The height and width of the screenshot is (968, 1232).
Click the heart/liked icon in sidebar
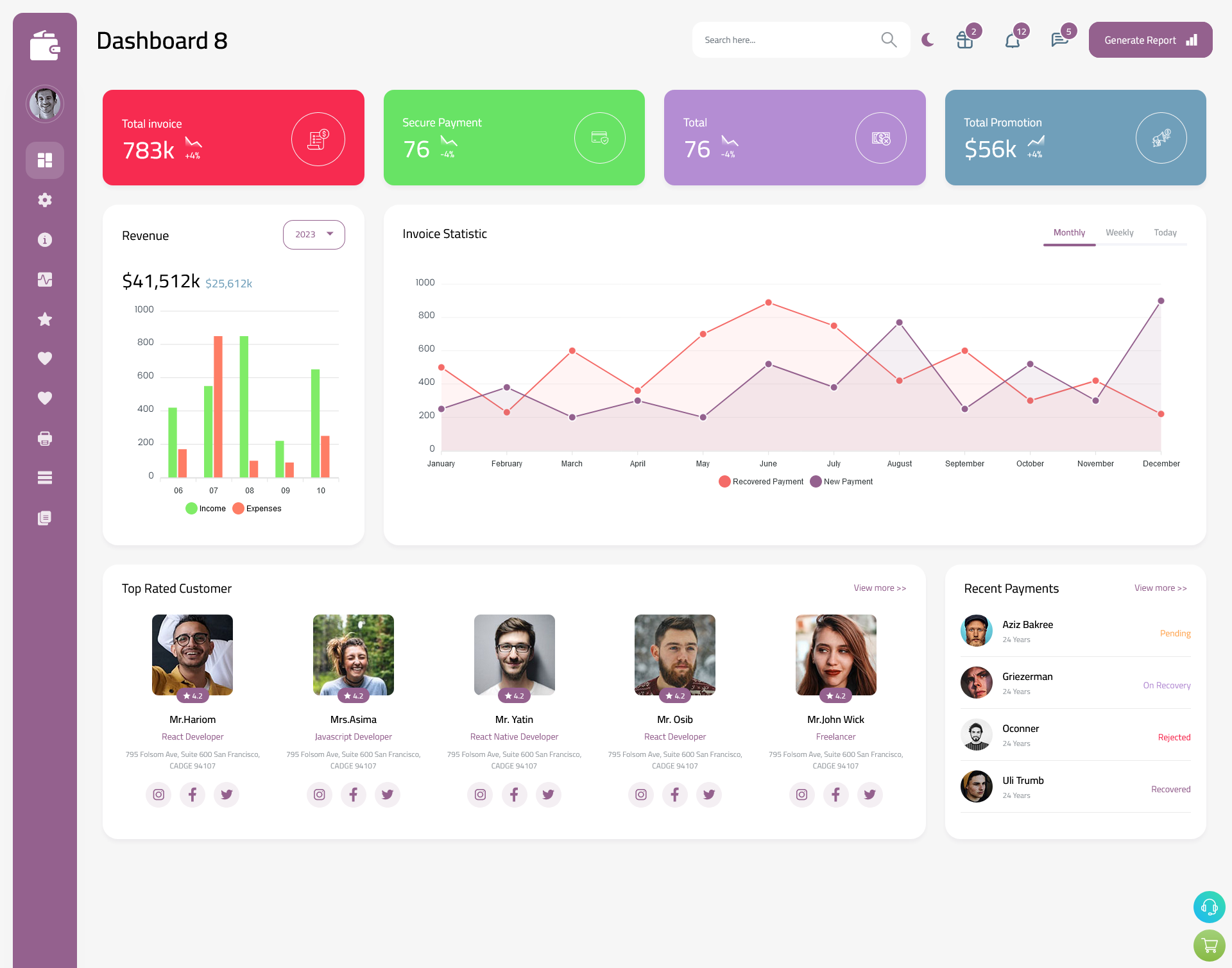[x=44, y=358]
